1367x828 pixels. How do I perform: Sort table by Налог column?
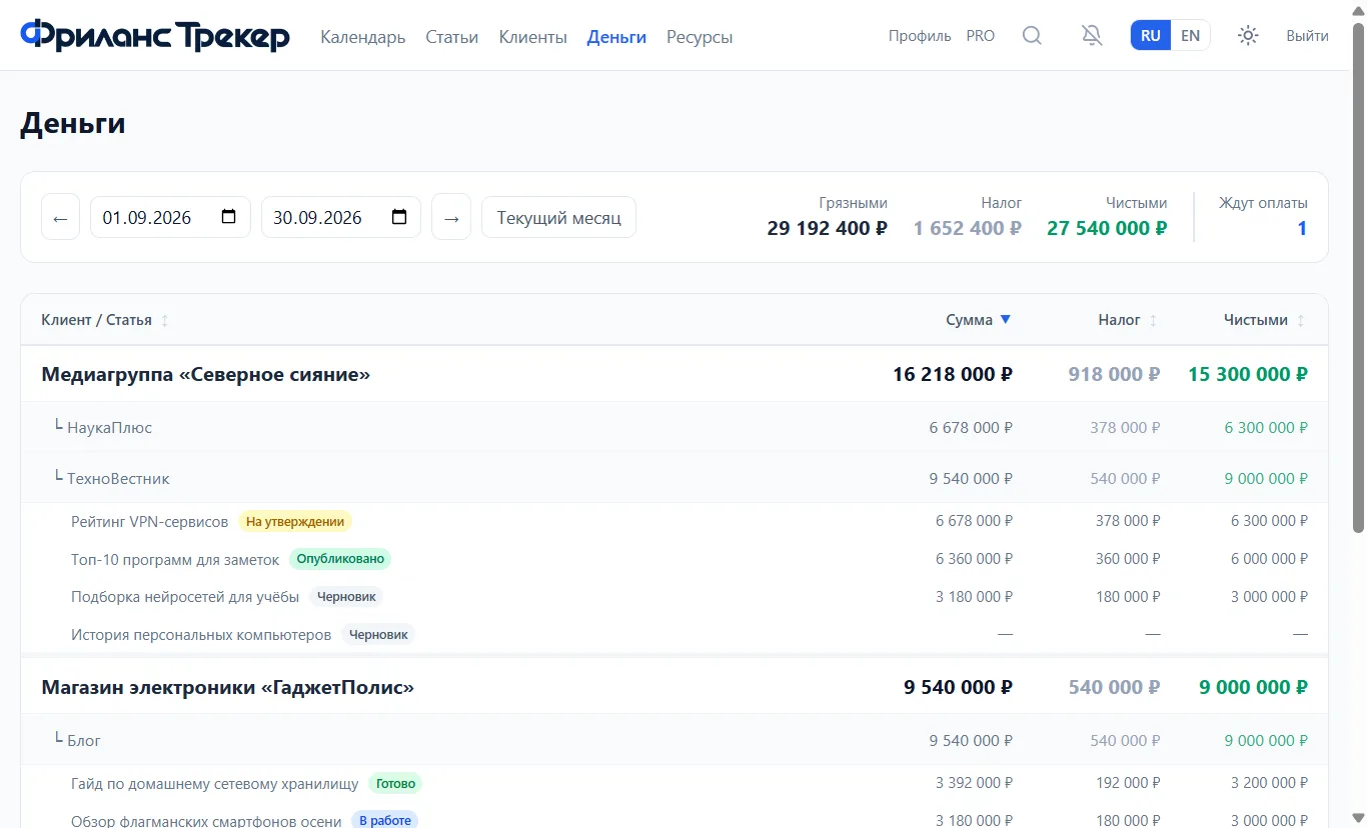tap(1128, 320)
